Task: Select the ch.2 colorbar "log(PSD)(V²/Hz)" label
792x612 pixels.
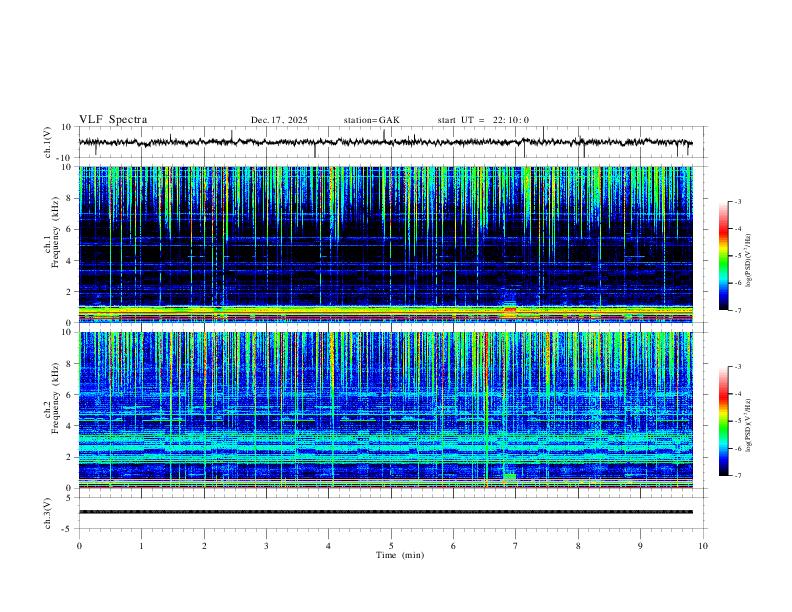Action: click(749, 425)
